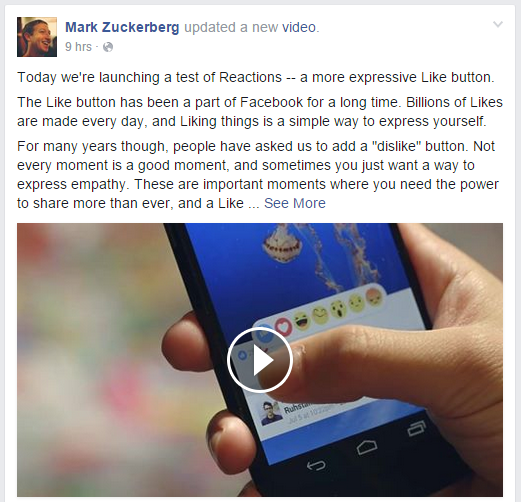The width and height of the screenshot is (521, 502).
Task: Play the Reactions video
Action: tap(260, 360)
